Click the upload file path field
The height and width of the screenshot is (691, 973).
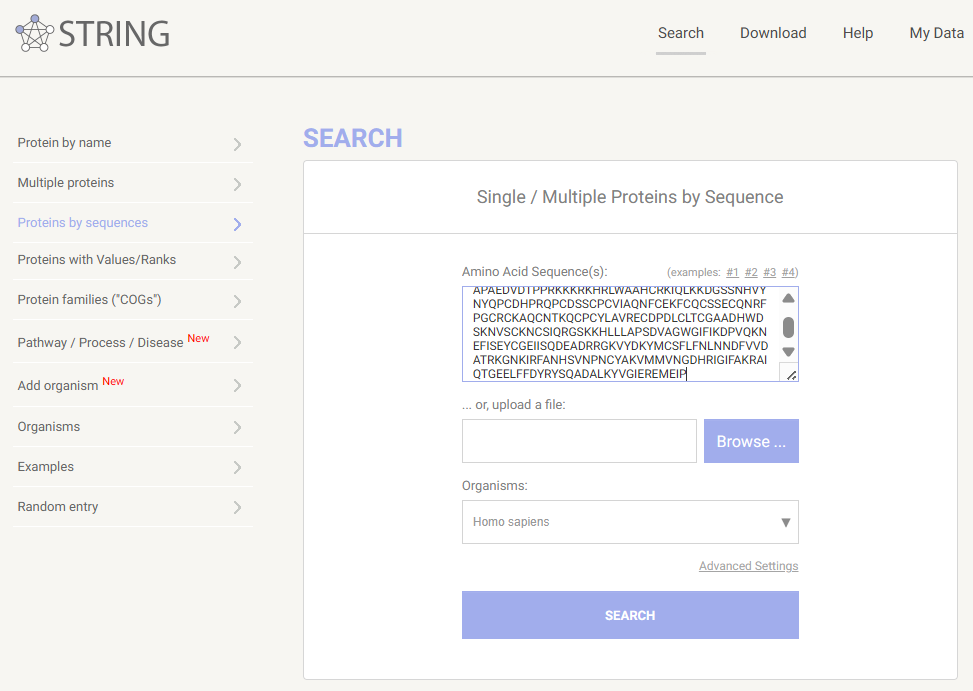pyautogui.click(x=579, y=441)
